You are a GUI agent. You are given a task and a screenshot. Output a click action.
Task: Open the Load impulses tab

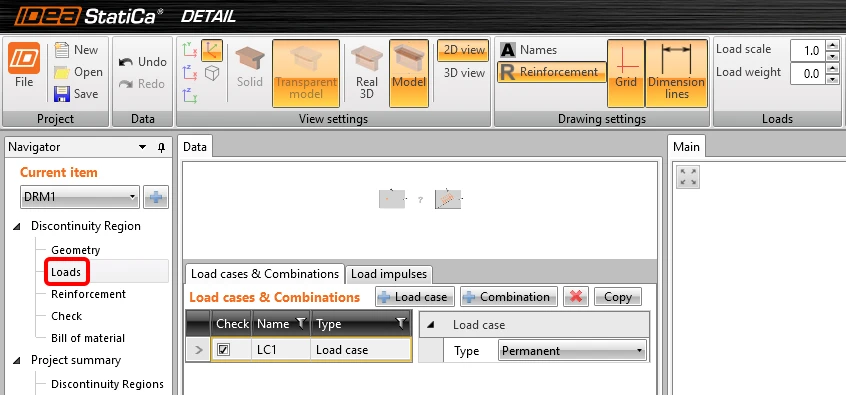point(389,274)
